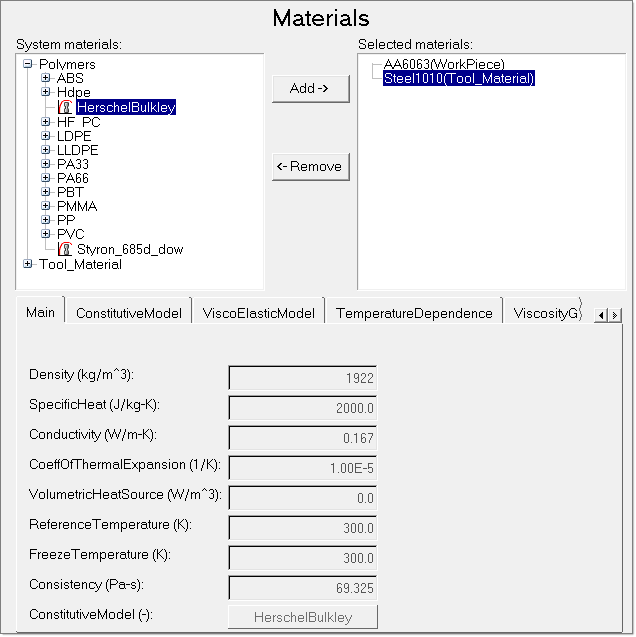The image size is (636, 637).
Task: Select the Hdpe tree entry
Action: coord(74,93)
